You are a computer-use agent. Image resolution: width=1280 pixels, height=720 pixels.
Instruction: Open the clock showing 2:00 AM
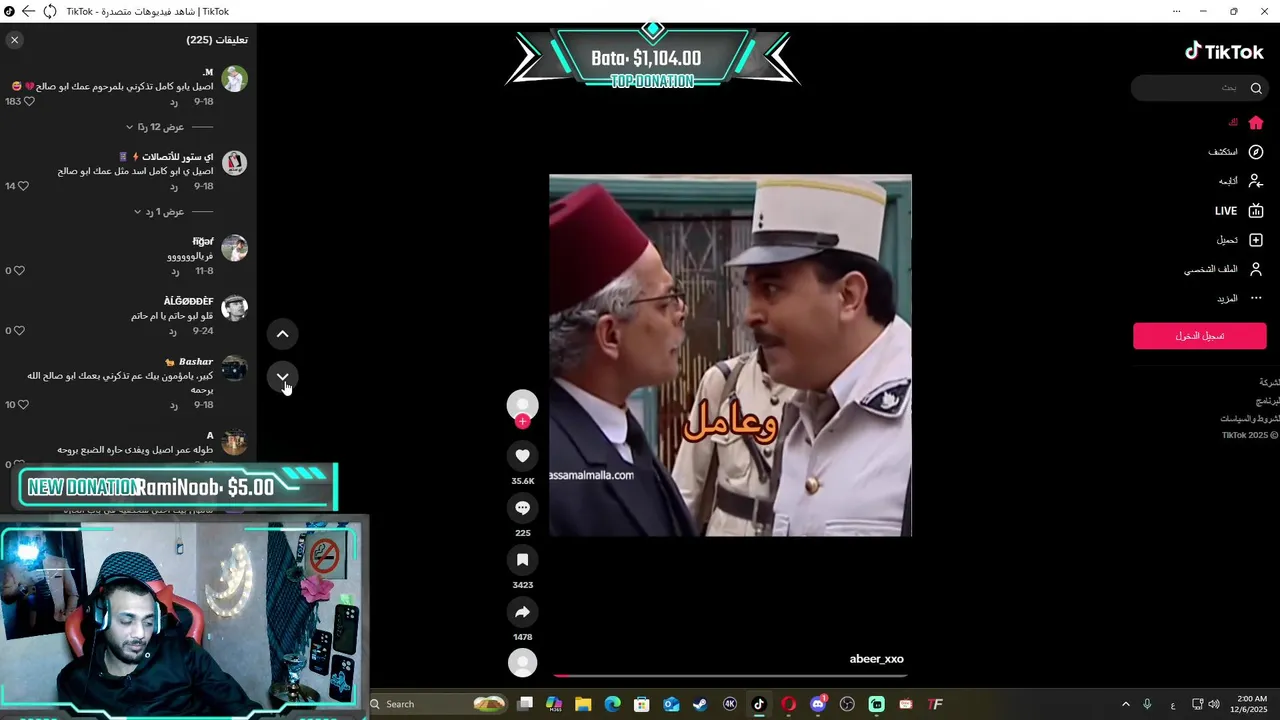(x=1252, y=704)
